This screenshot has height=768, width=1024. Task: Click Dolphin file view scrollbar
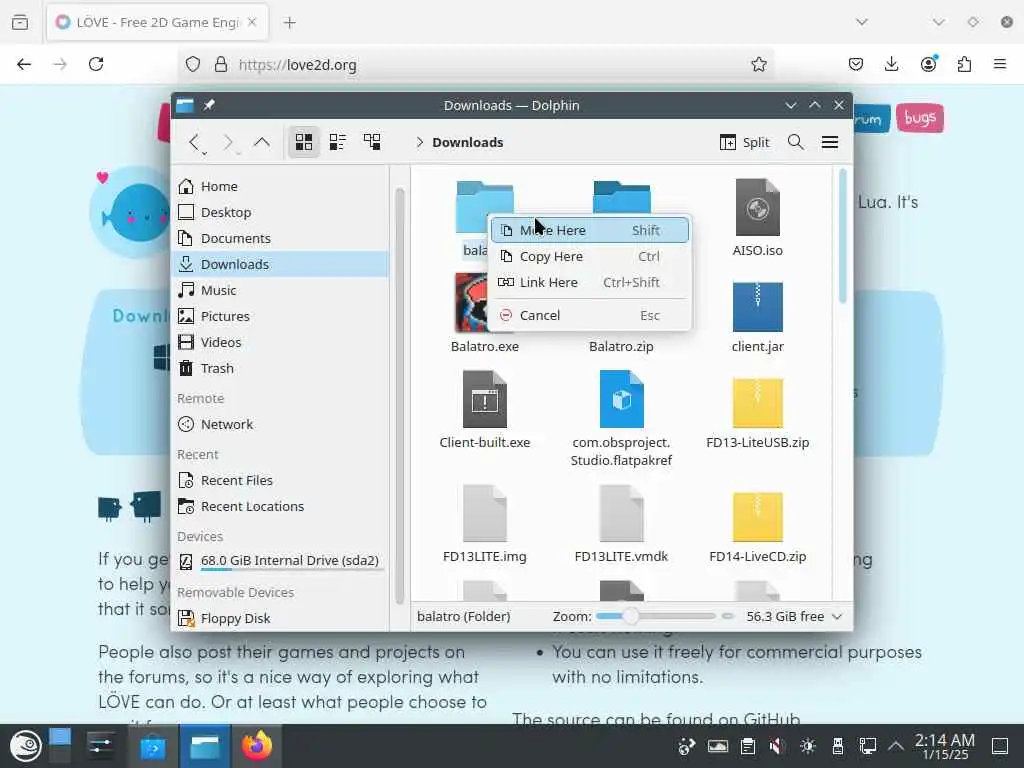pos(842,236)
